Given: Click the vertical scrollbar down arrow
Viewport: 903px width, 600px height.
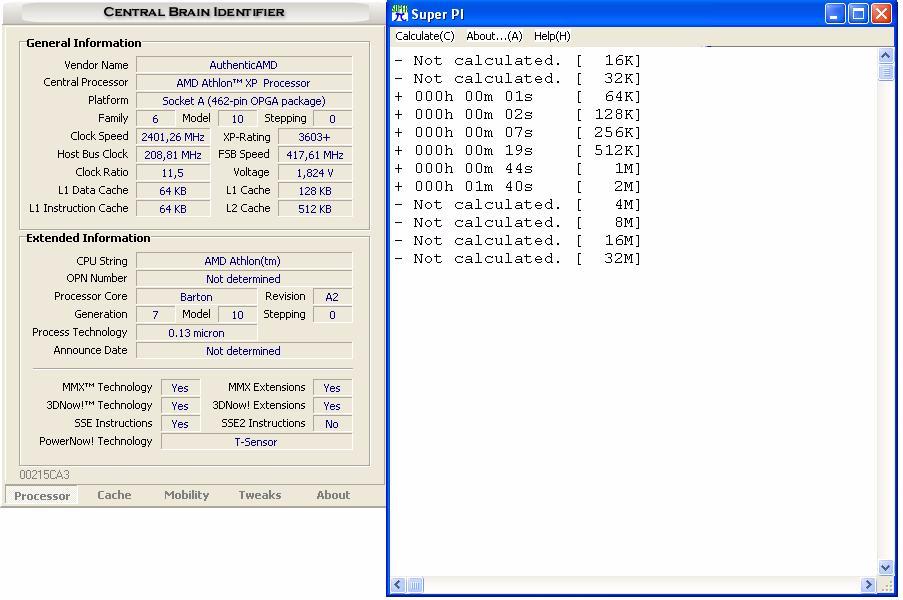Looking at the screenshot, I should point(886,567).
